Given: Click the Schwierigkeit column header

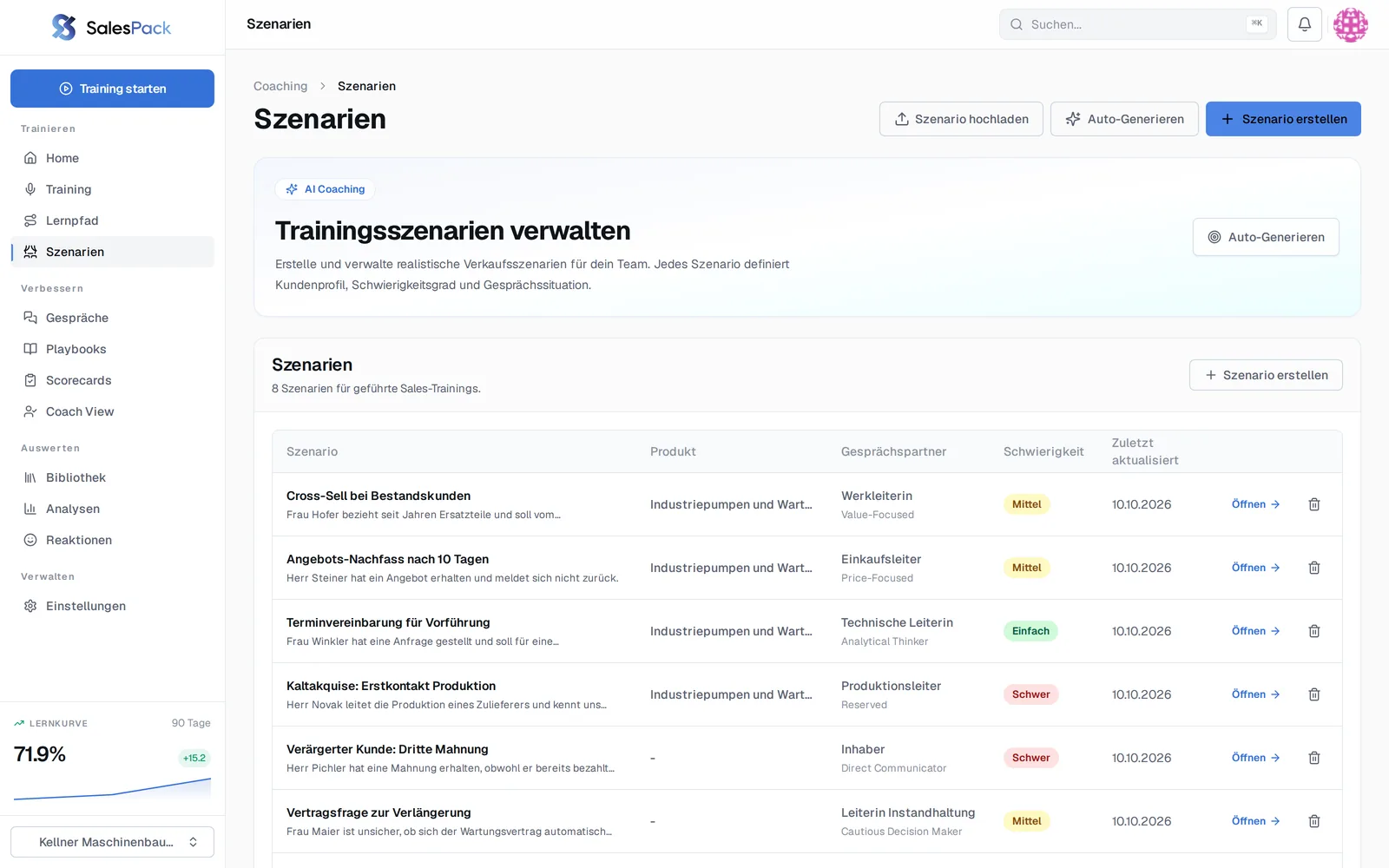Looking at the screenshot, I should (x=1043, y=451).
